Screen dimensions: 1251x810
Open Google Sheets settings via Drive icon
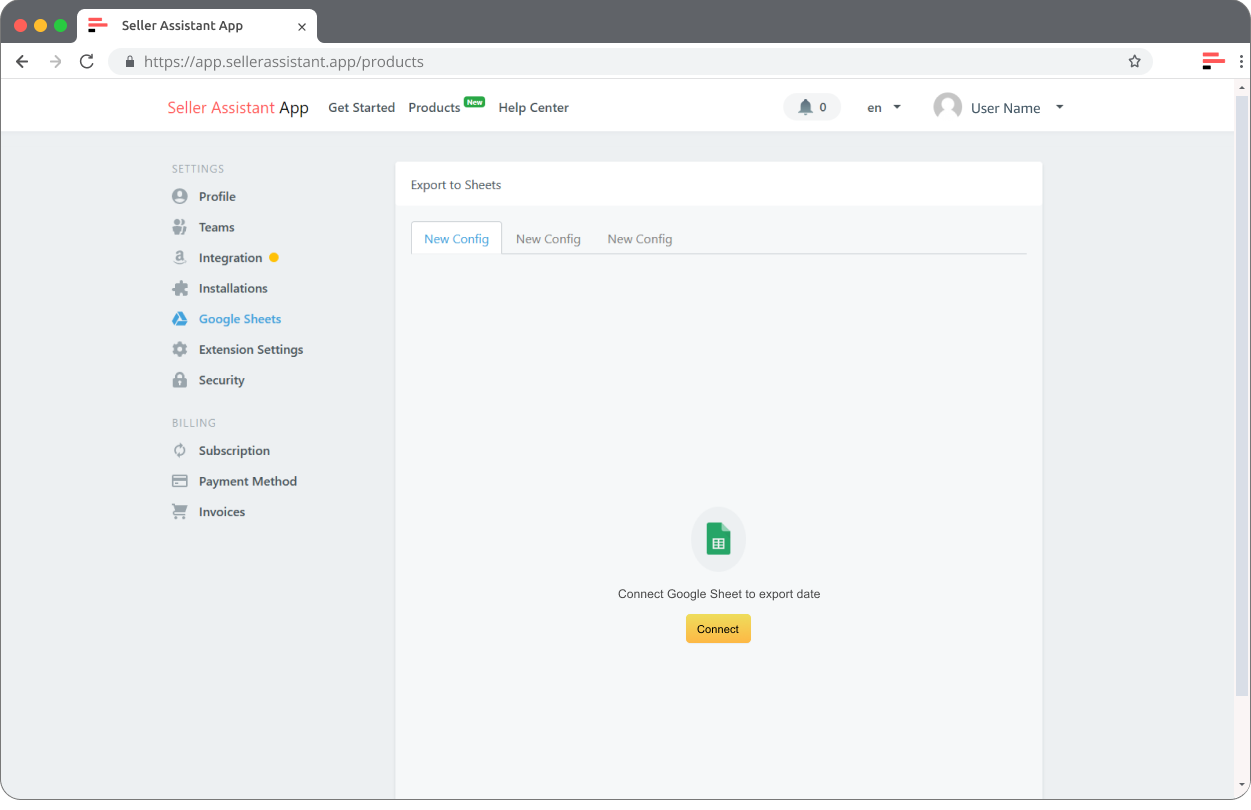[180, 318]
